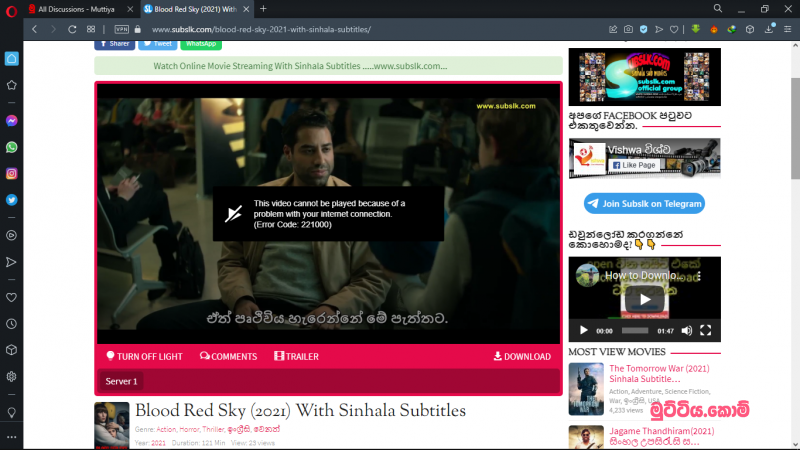Take a snapshot with the camera icon

tap(628, 30)
